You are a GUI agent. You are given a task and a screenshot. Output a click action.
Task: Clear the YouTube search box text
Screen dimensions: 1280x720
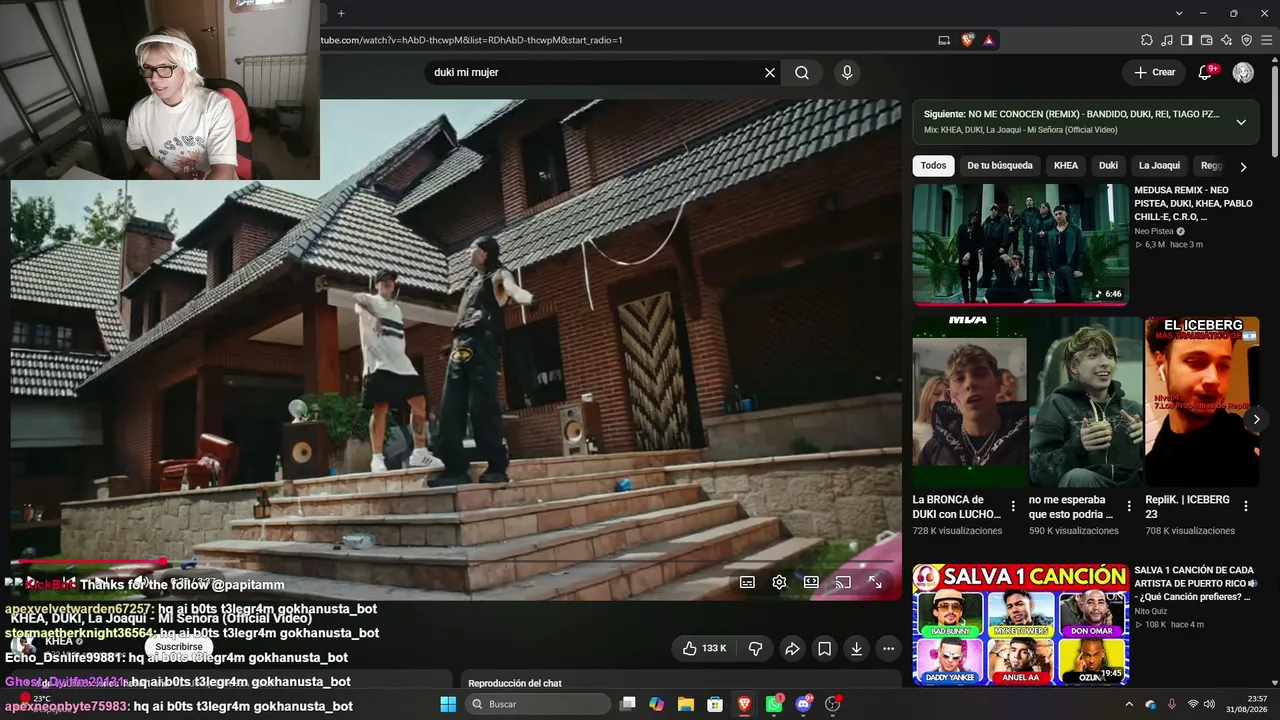(x=770, y=73)
